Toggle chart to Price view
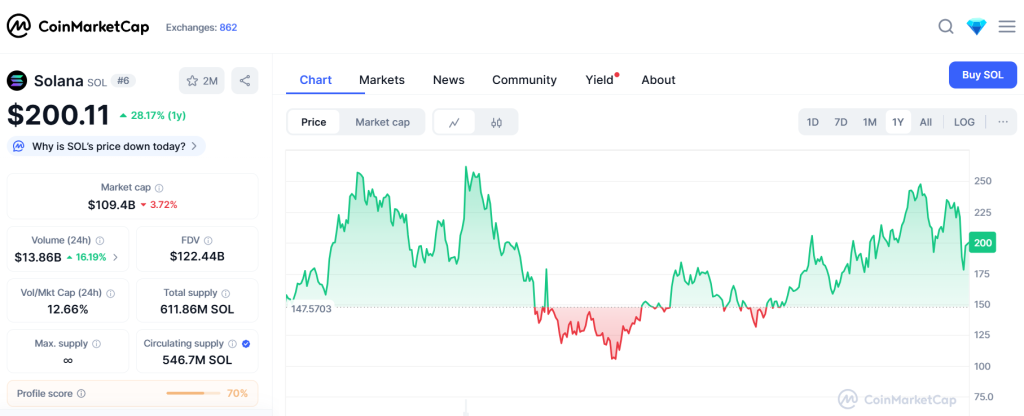 (313, 122)
